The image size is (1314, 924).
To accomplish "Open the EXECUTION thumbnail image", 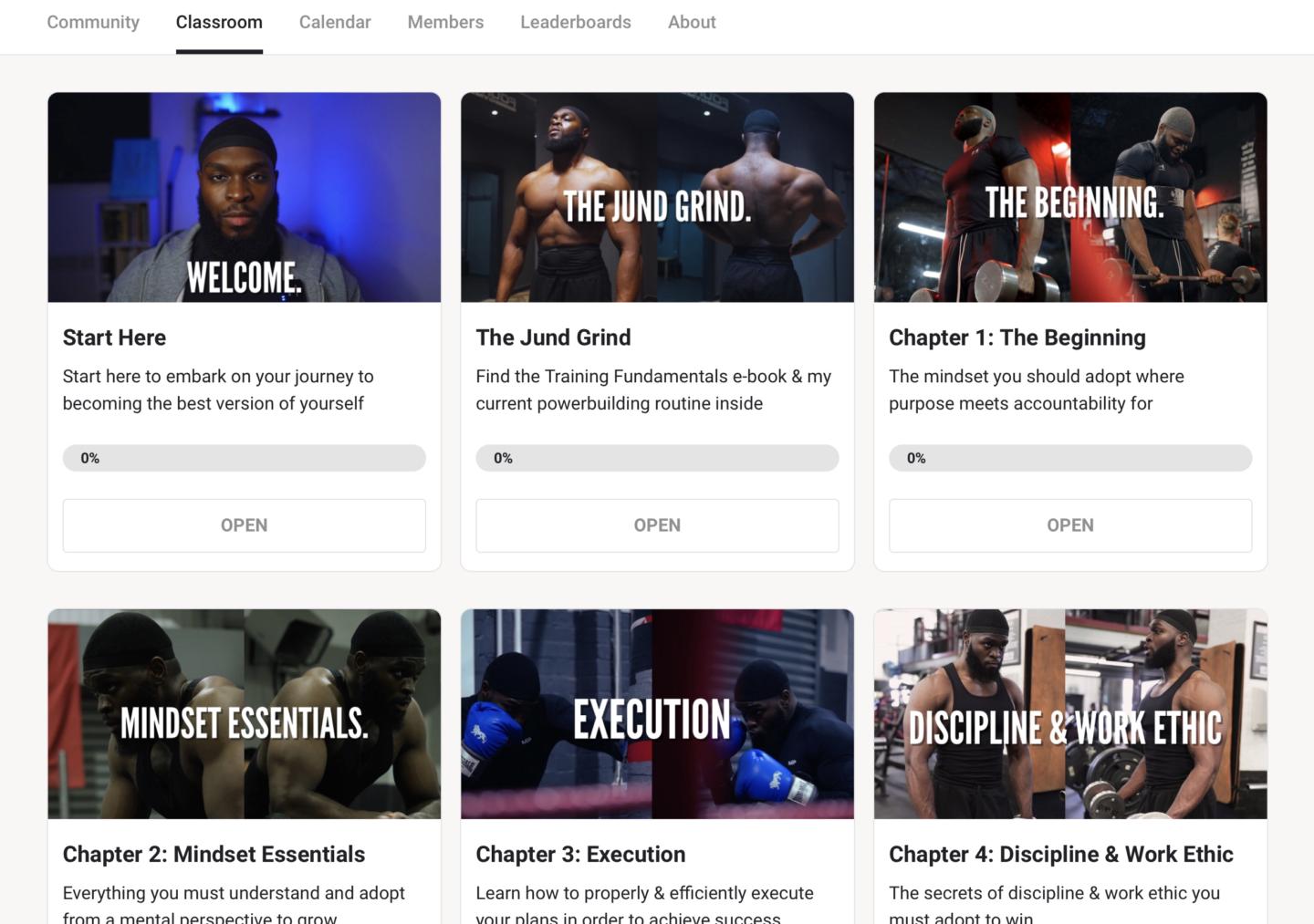I will [657, 714].
